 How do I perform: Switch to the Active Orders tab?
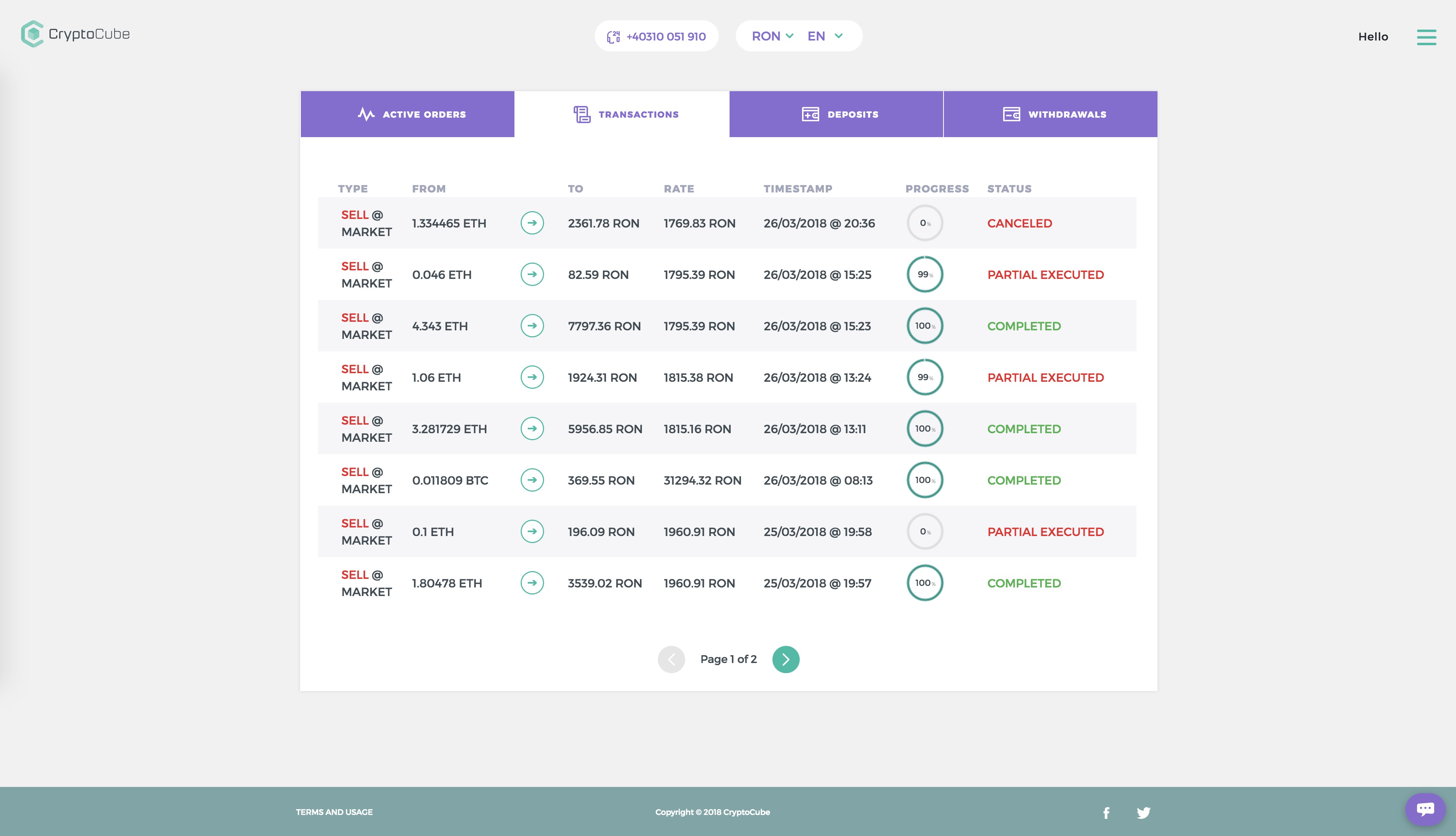point(407,114)
